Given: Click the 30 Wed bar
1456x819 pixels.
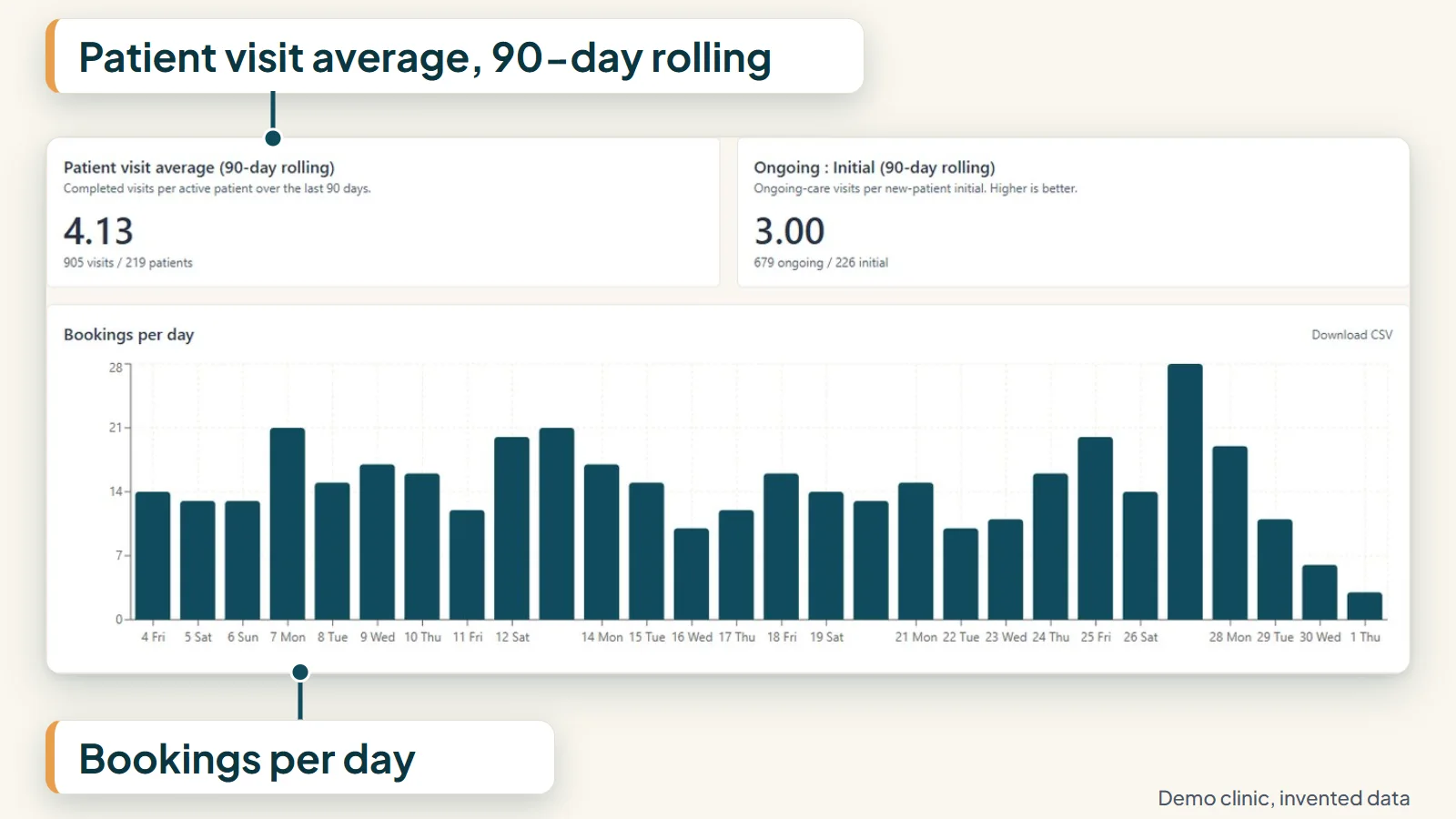Looking at the screenshot, I should point(1319,591).
